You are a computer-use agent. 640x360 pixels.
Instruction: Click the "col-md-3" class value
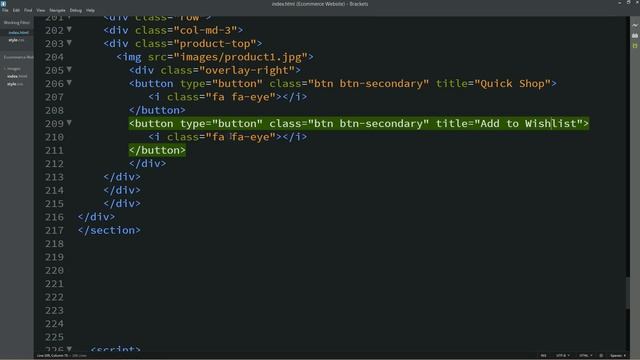click(x=205, y=30)
